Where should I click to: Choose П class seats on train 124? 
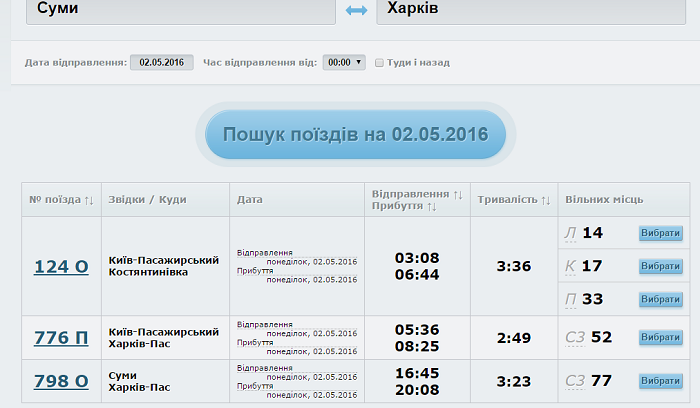click(x=660, y=299)
